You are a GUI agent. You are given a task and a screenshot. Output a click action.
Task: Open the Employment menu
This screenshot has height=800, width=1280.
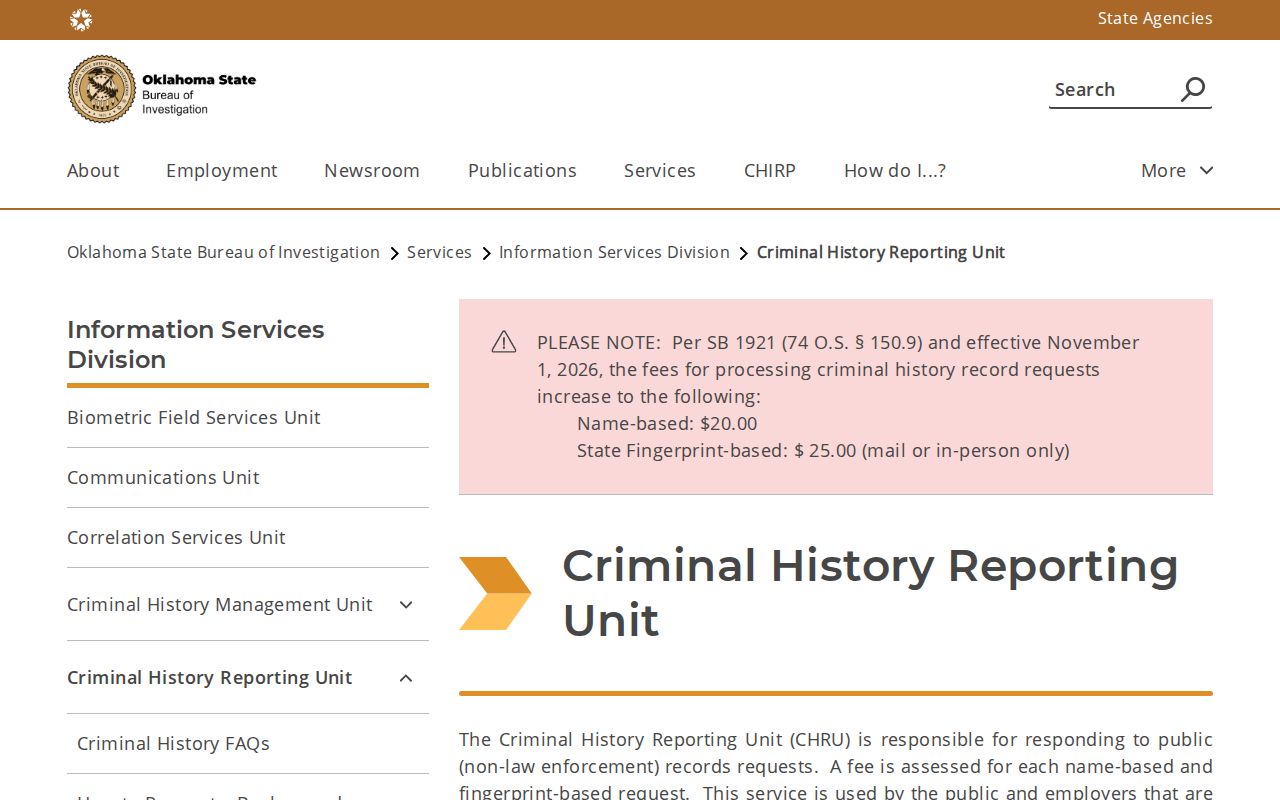222,170
